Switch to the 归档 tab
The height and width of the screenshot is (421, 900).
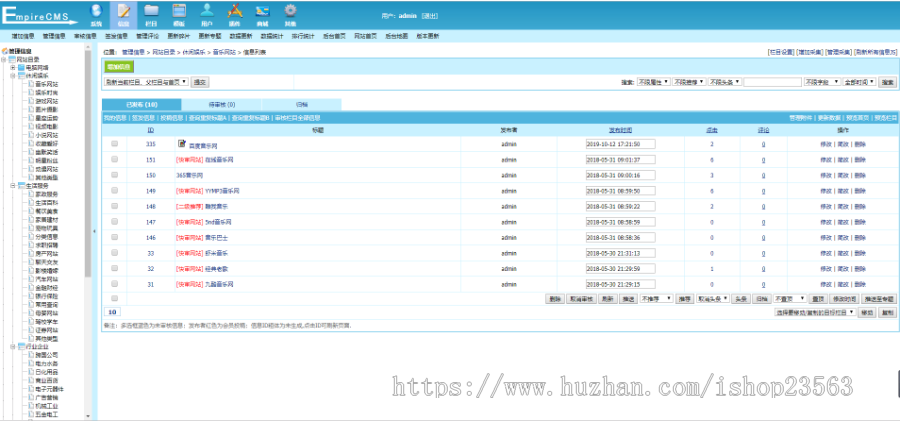click(x=301, y=105)
